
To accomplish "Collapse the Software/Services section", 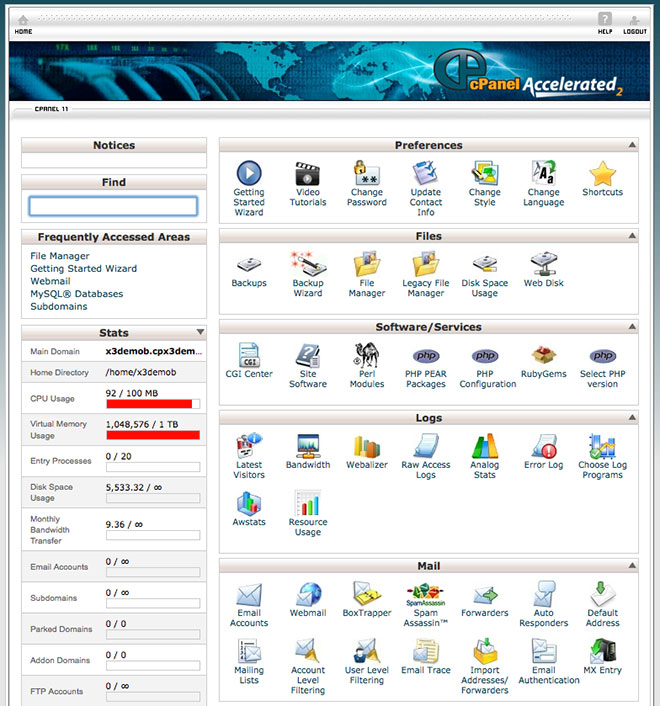I will coord(632,326).
